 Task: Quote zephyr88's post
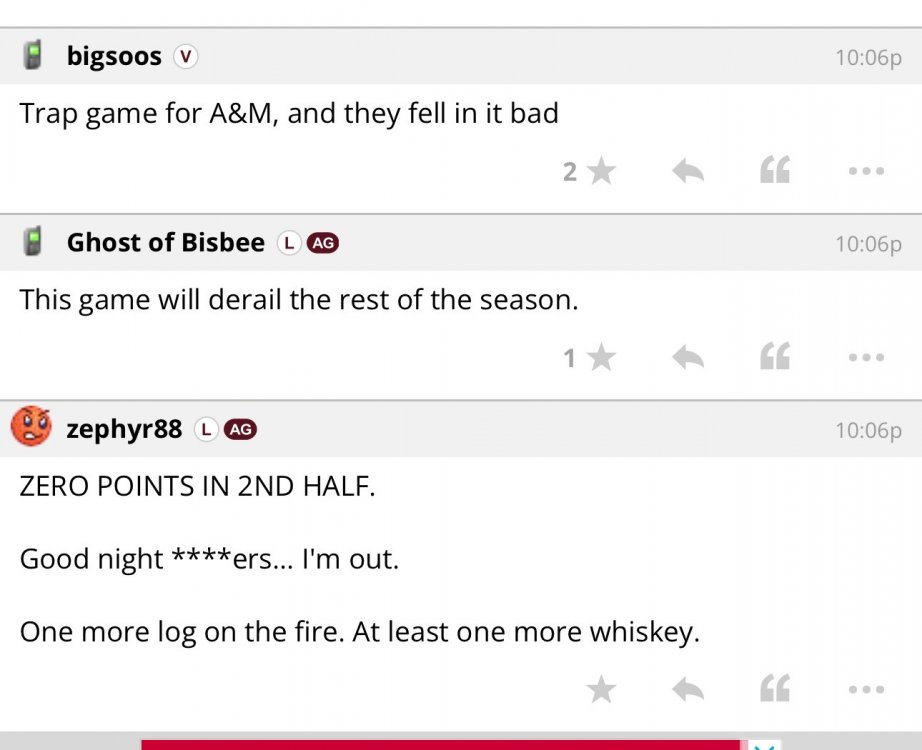point(775,689)
